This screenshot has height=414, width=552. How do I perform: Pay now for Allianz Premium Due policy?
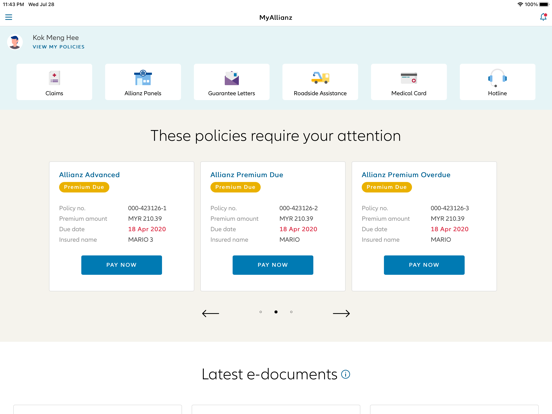click(x=273, y=265)
